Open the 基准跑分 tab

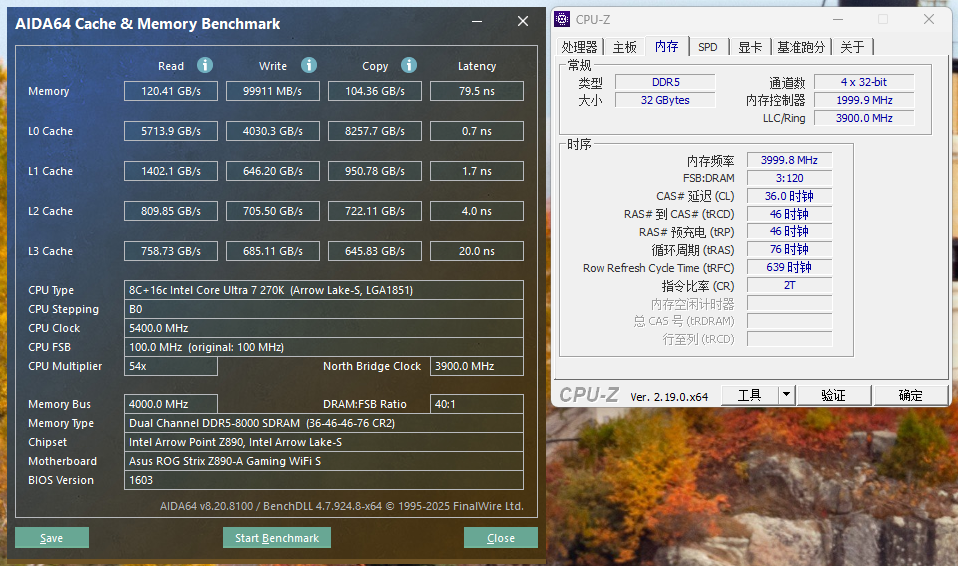coord(802,47)
